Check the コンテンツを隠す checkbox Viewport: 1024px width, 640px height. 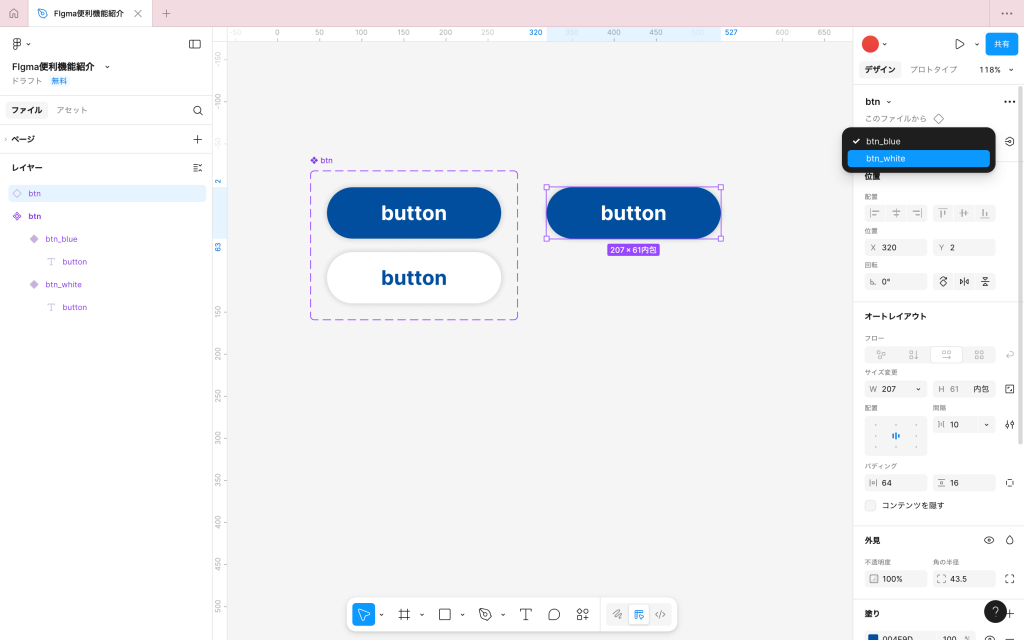[871, 505]
